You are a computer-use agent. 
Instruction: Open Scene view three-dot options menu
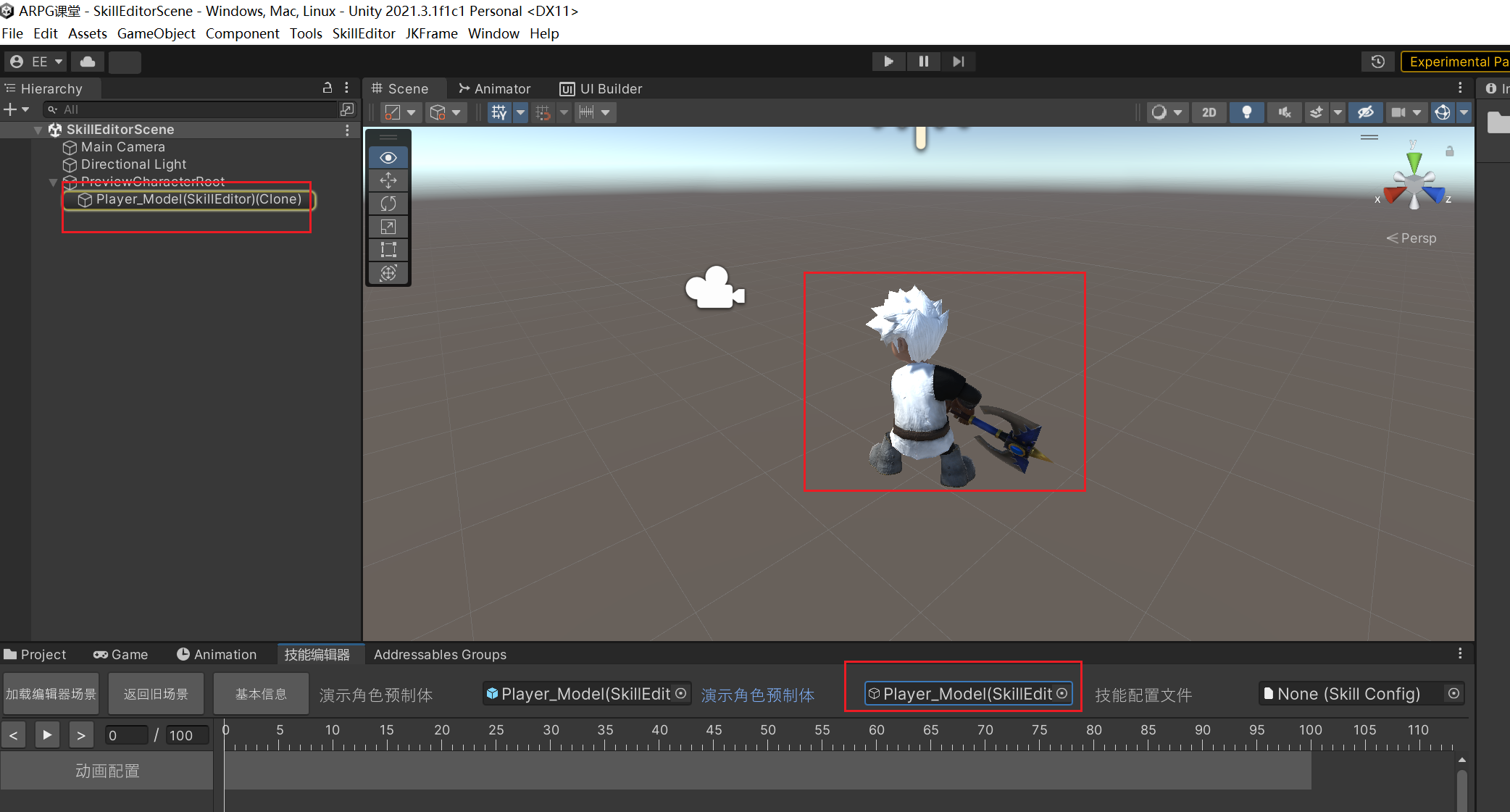[1460, 88]
